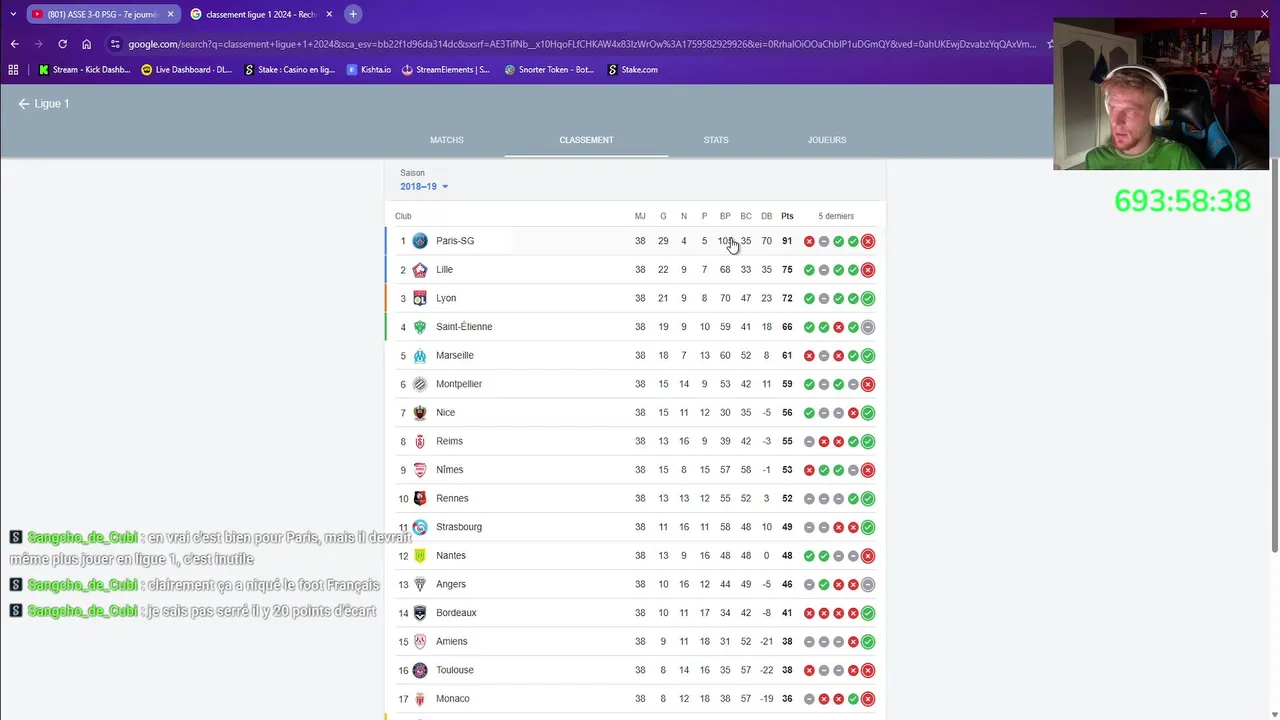Open the Saison 2018–19 dropdown
Image resolution: width=1280 pixels, height=720 pixels.
click(424, 187)
